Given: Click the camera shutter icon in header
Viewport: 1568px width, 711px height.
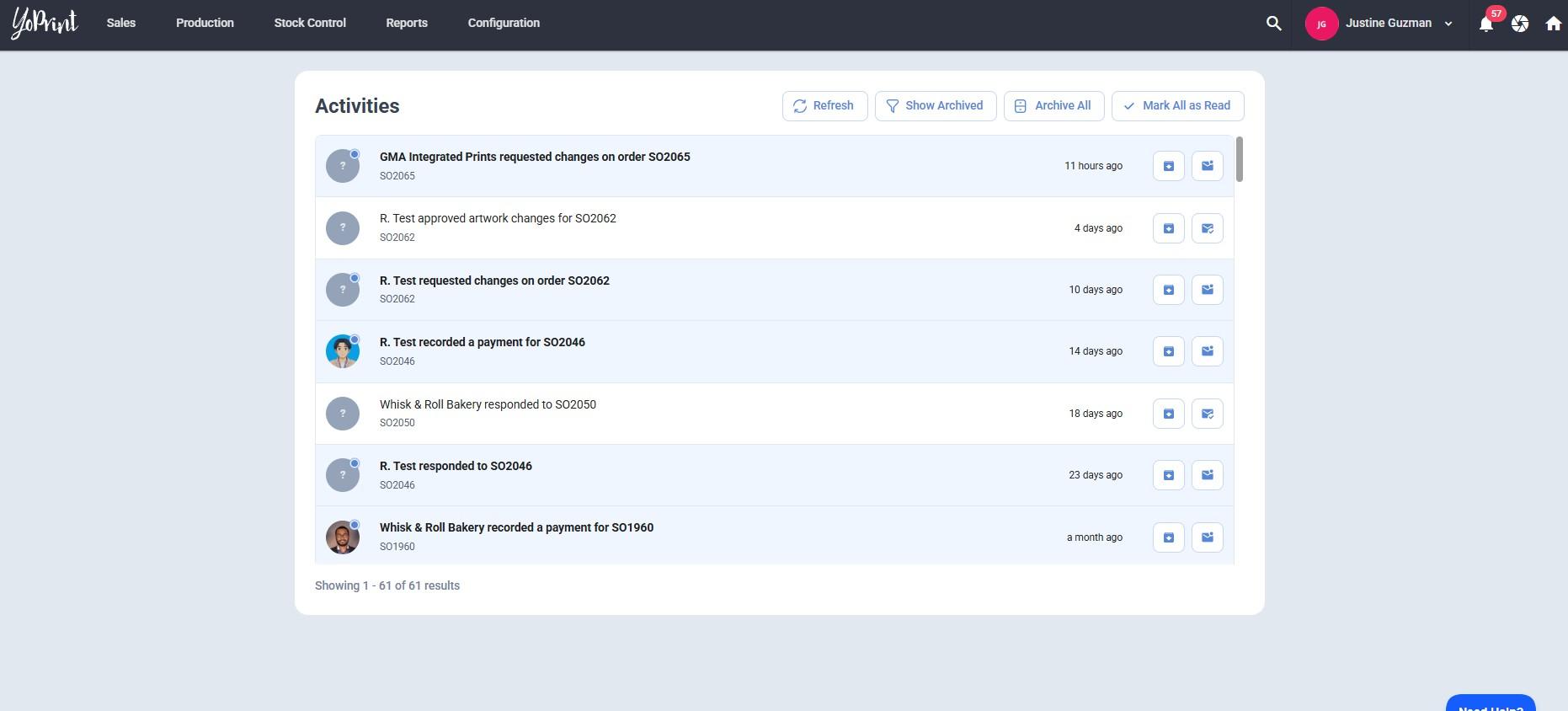Looking at the screenshot, I should [1519, 24].
